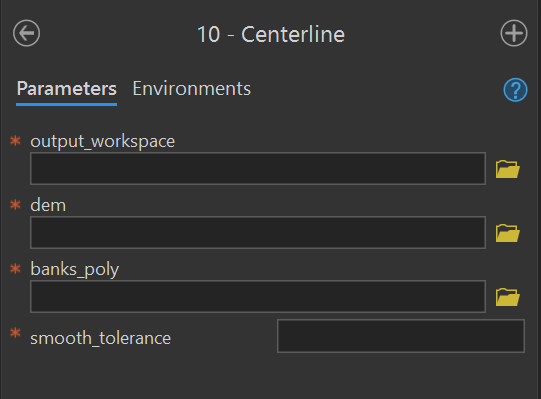Click the required asterisk next to dem
The height and width of the screenshot is (399, 541).
pyautogui.click(x=16, y=205)
